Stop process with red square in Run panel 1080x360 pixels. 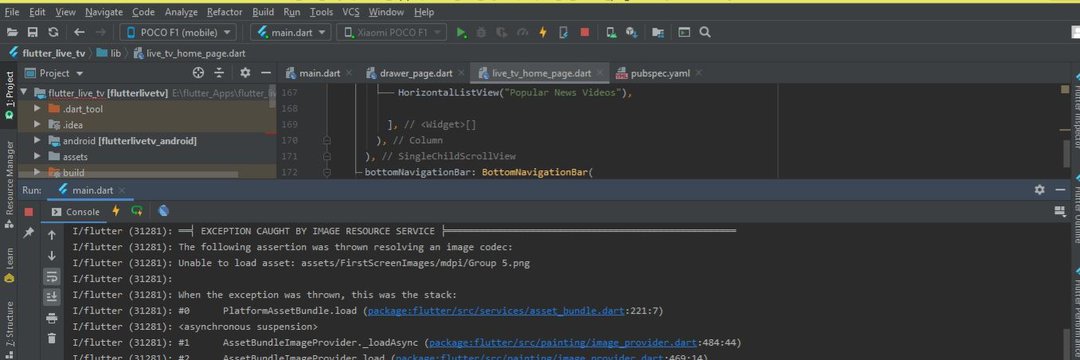pos(29,212)
